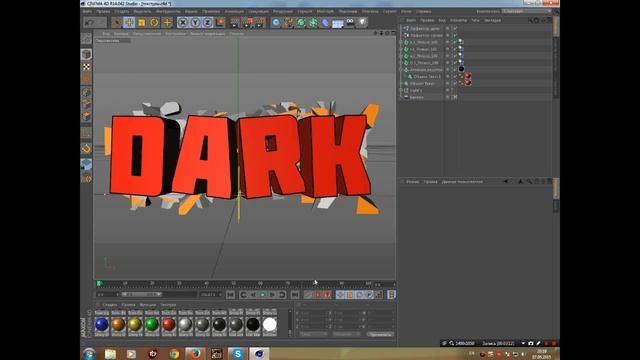Screen dimensions: 640x360
Task: Toggle visibility dot of first effector row
Action: point(447,28)
